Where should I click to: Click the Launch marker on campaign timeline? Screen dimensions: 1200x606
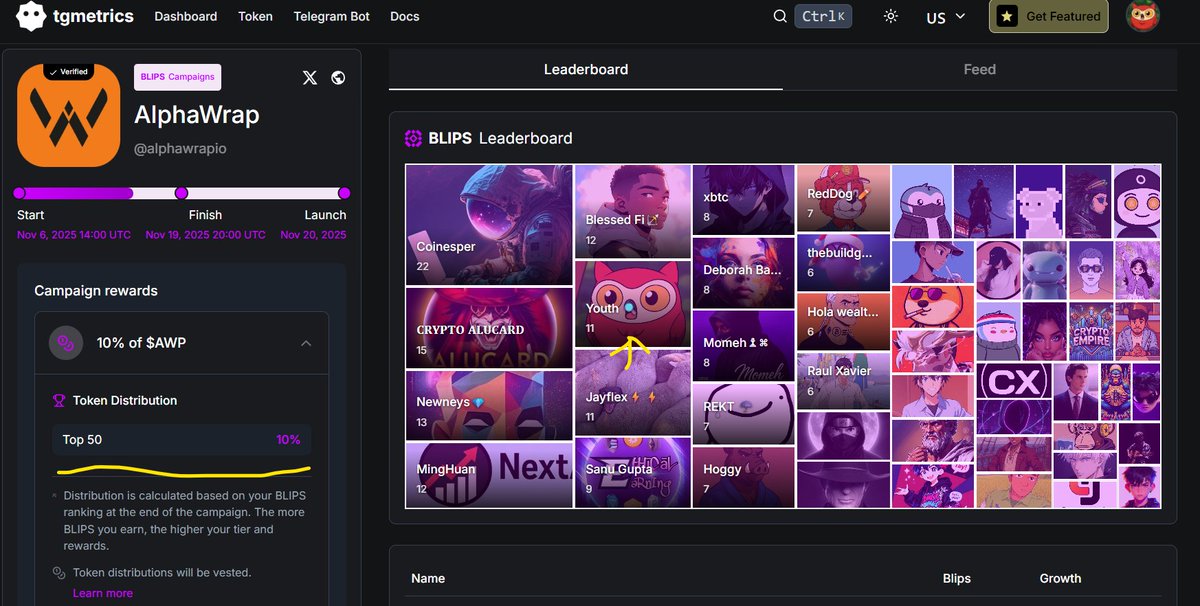pyautogui.click(x=344, y=193)
